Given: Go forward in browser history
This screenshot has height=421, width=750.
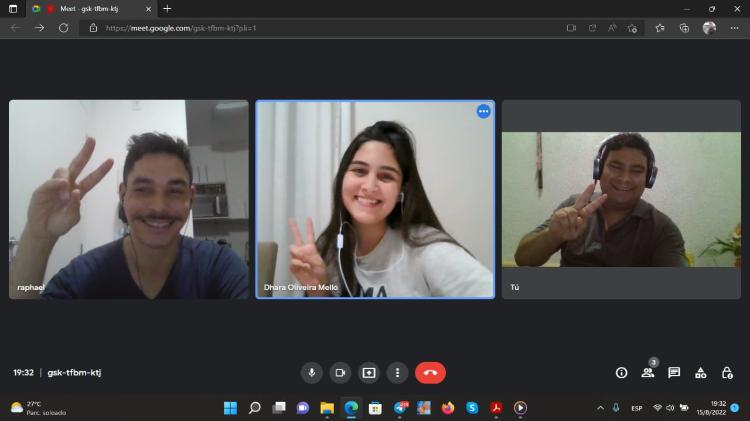Looking at the screenshot, I should tap(39, 28).
